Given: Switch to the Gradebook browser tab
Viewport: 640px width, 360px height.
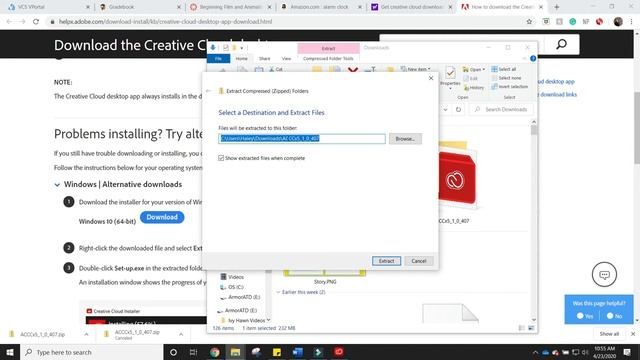Looking at the screenshot, I should click(140, 7).
